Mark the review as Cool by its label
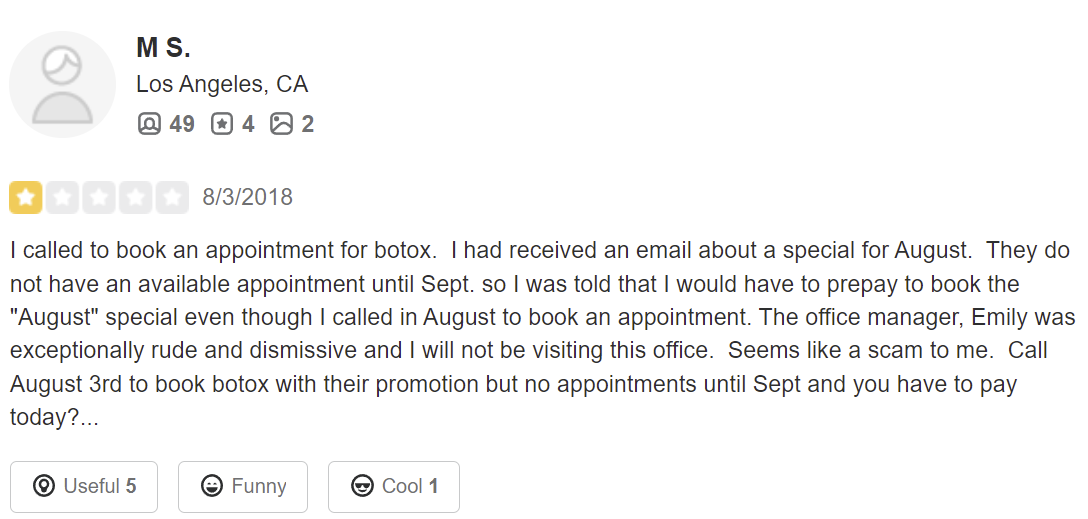The height and width of the screenshot is (519, 1088). (x=402, y=487)
